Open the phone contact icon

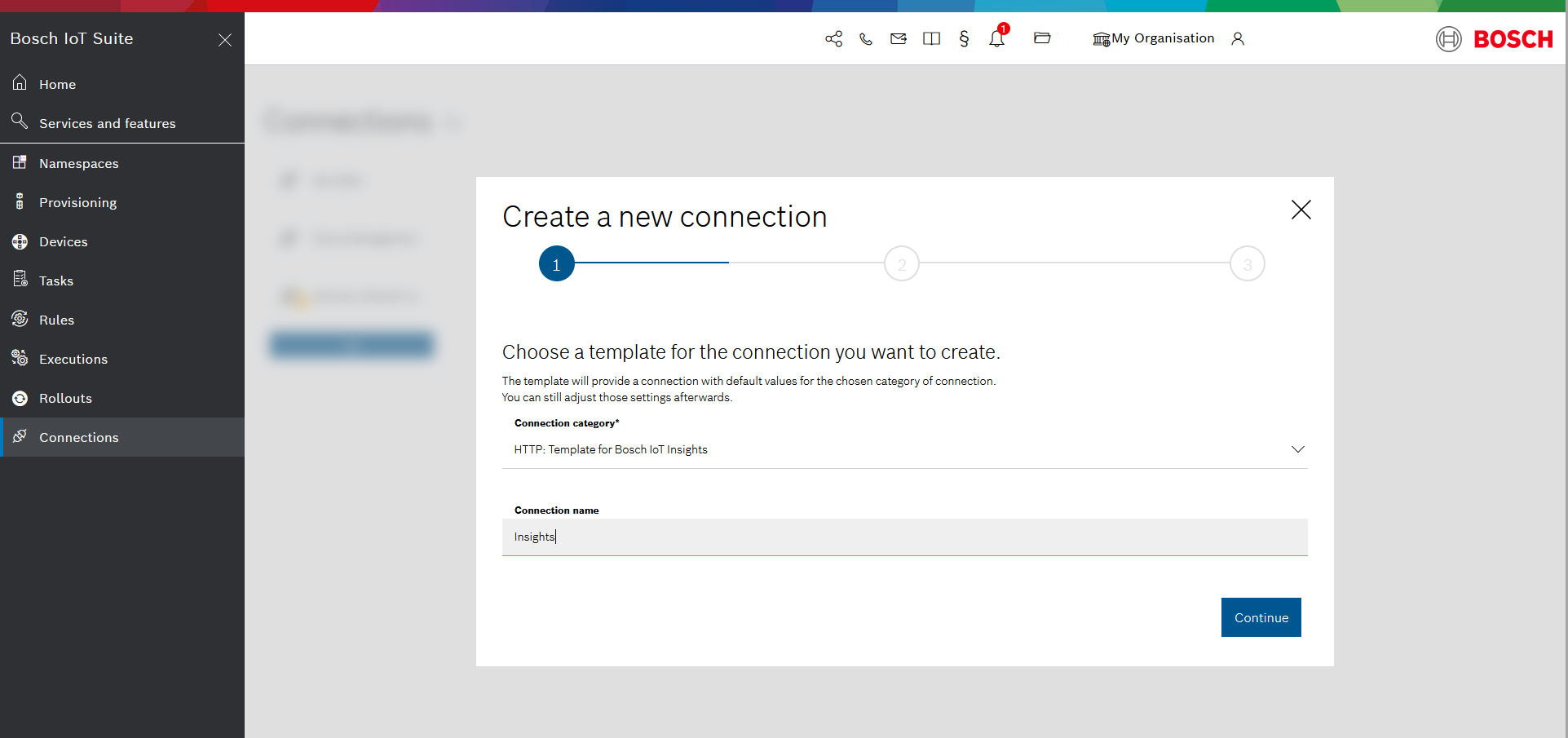coord(866,38)
